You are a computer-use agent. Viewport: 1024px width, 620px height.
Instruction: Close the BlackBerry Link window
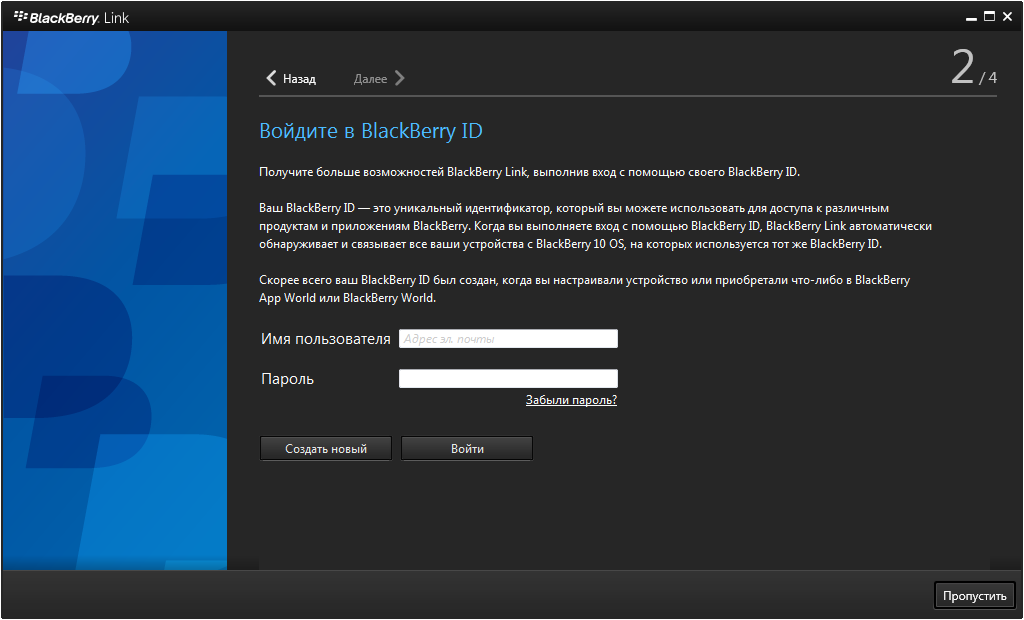[1008, 17]
